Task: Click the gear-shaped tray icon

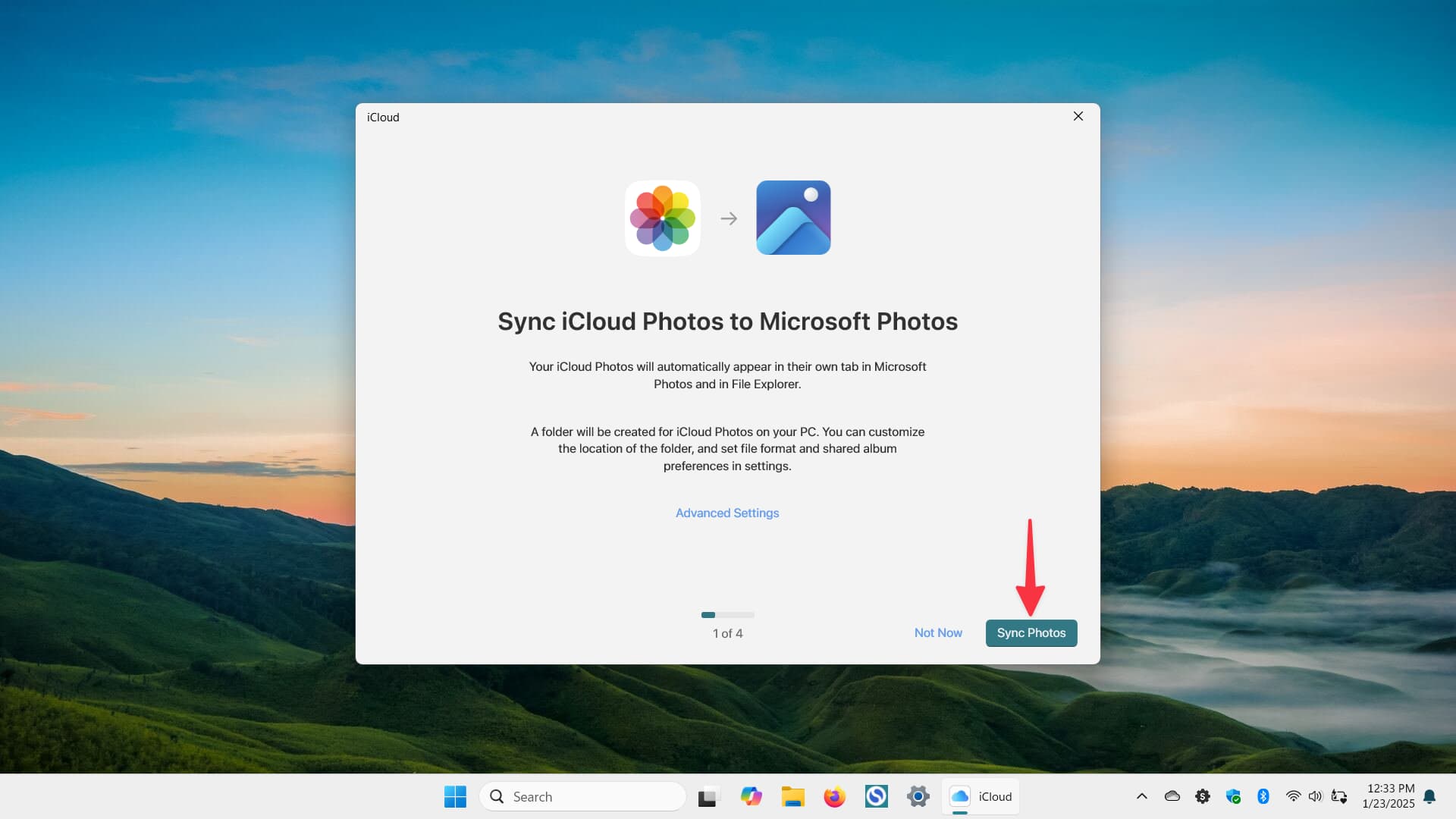Action: point(1202,796)
